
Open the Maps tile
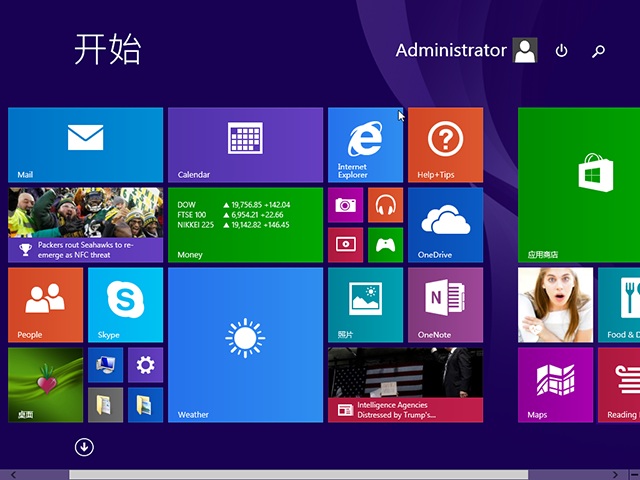click(555, 385)
